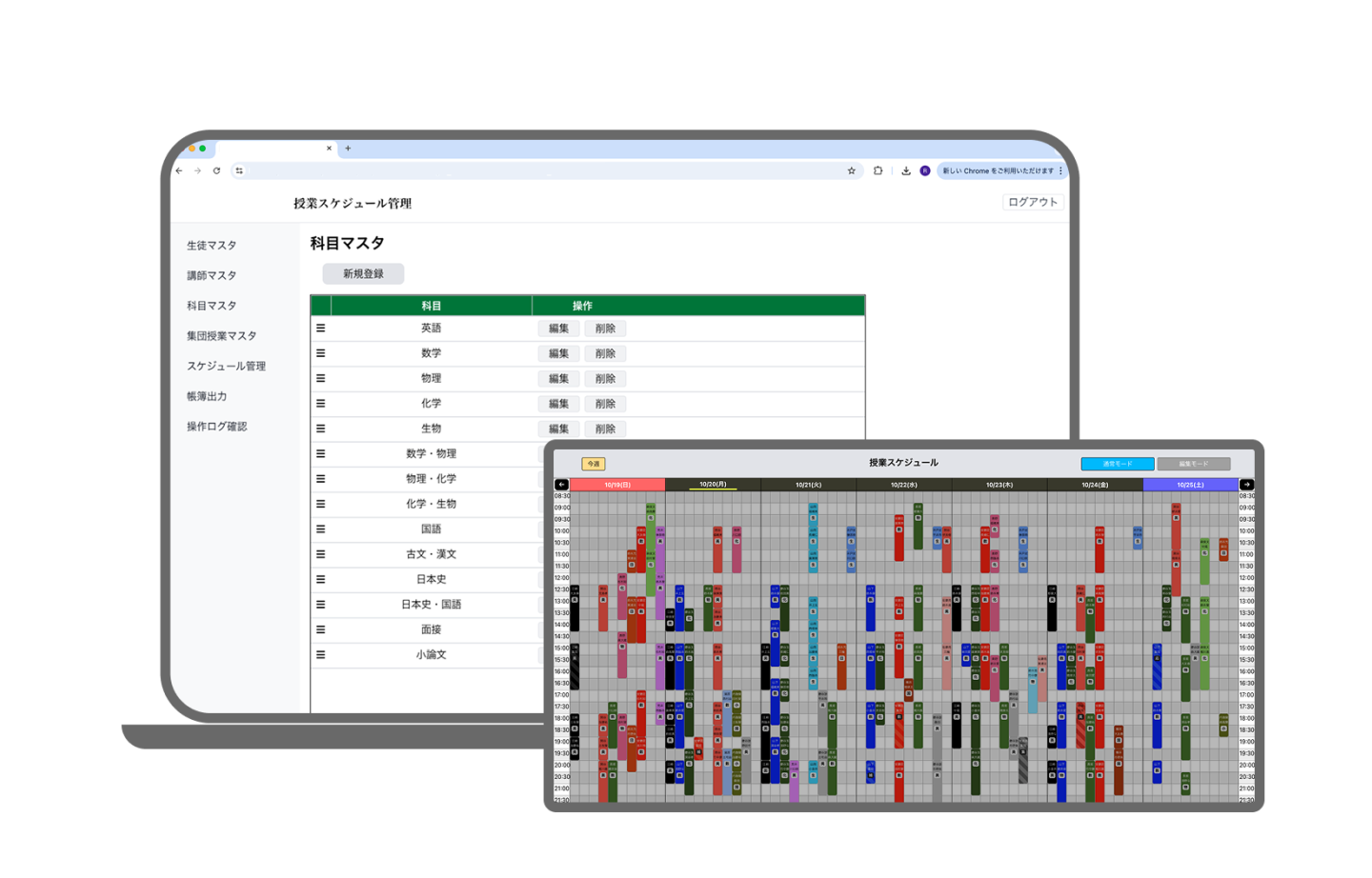Click the browser reload icon
Viewport: 1372px width, 878px height.
[216, 171]
